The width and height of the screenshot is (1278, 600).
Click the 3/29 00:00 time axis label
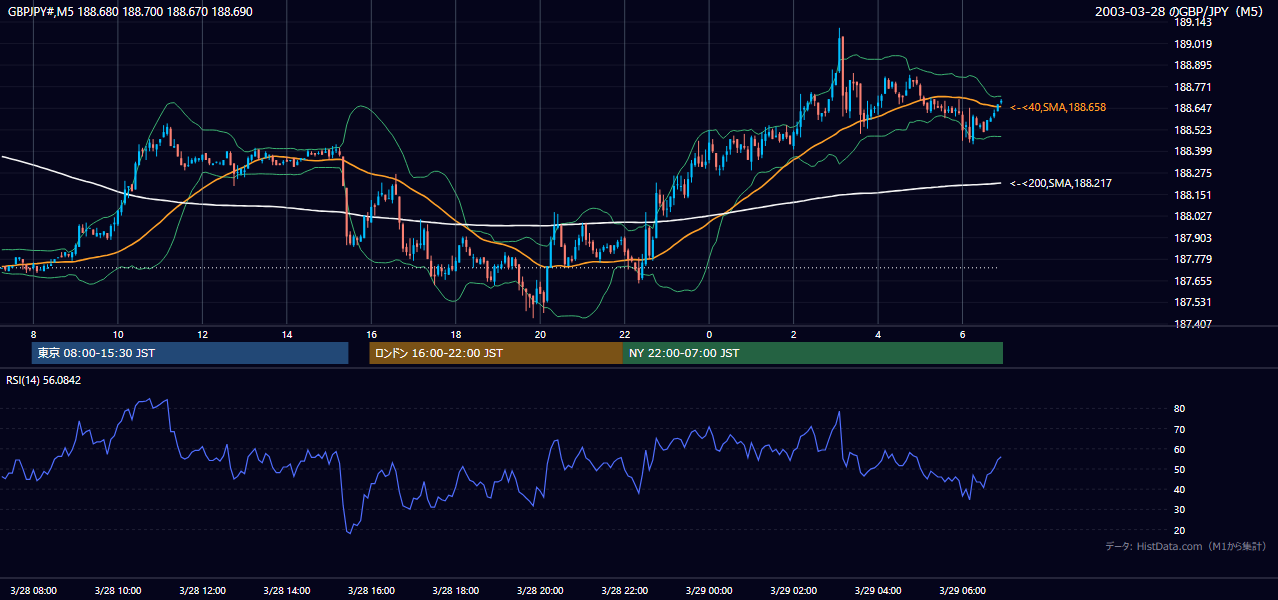(x=709, y=591)
